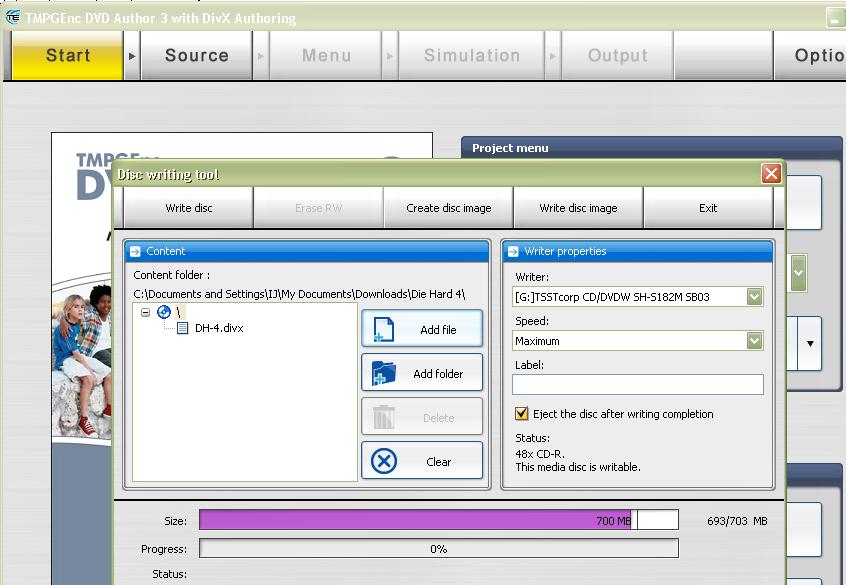Open the green dropdown in Project menu
The width and height of the screenshot is (846, 585).
pos(799,273)
